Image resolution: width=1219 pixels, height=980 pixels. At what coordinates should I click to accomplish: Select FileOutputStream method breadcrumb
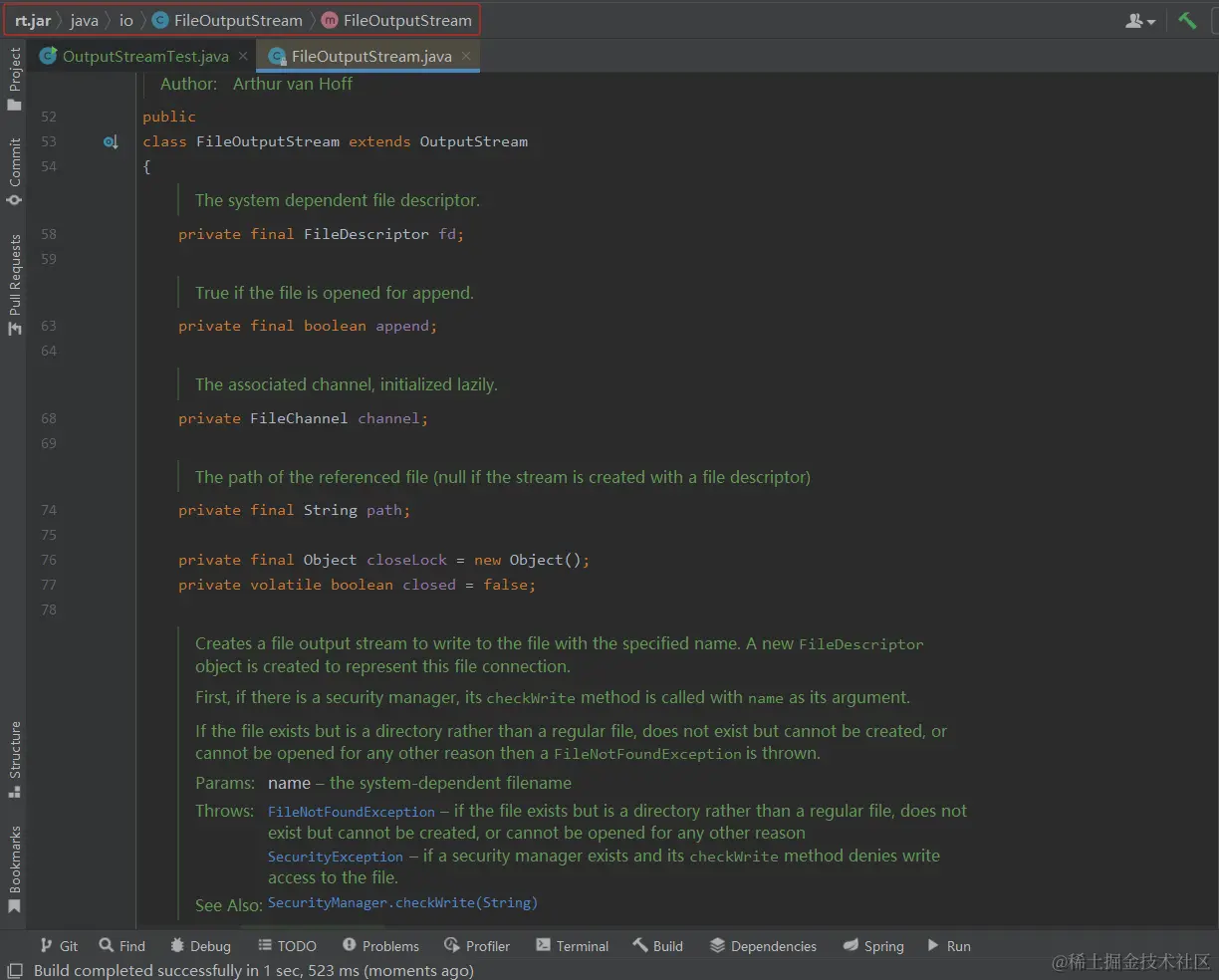pos(396,20)
